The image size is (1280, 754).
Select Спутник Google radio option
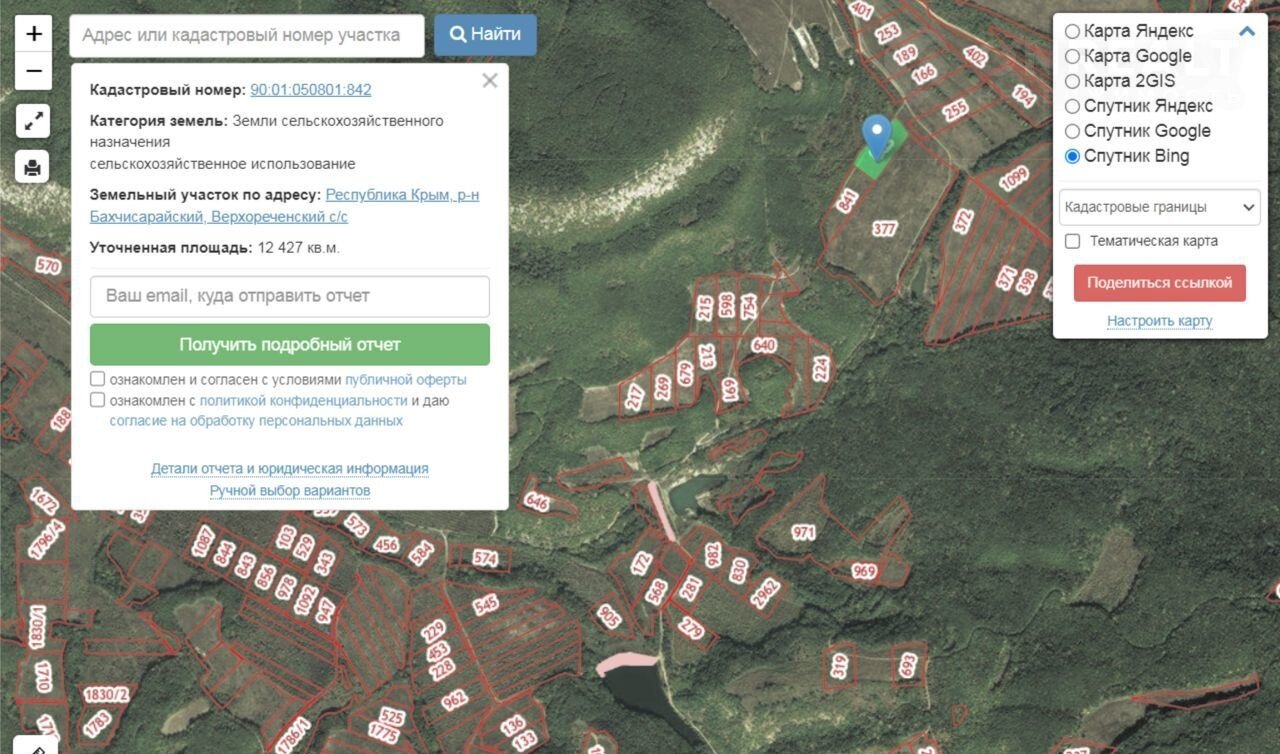[1073, 131]
